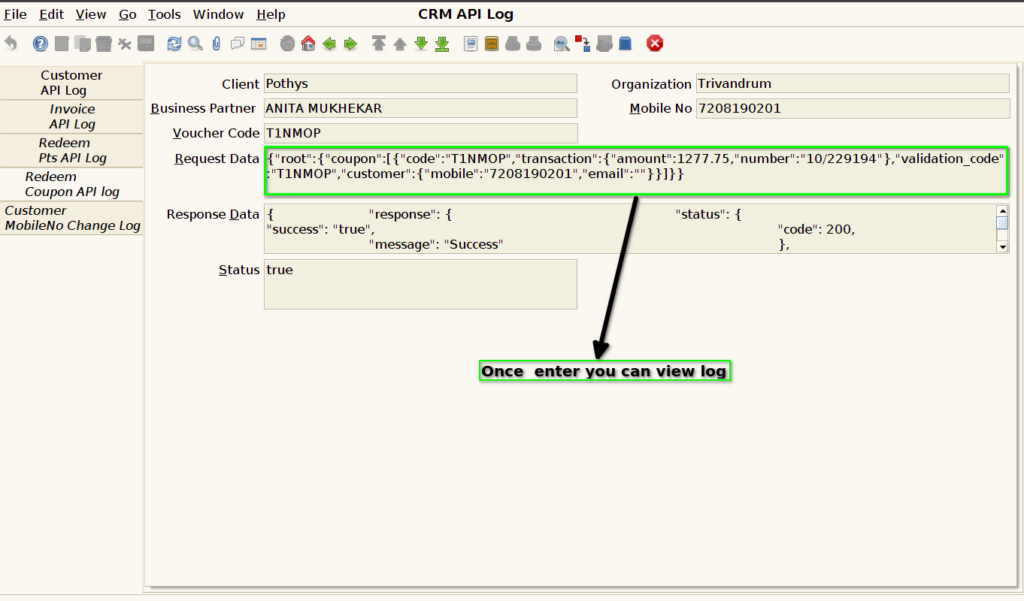Click the Zoom across magnifier icon
This screenshot has height=601, width=1024.
(x=561, y=44)
